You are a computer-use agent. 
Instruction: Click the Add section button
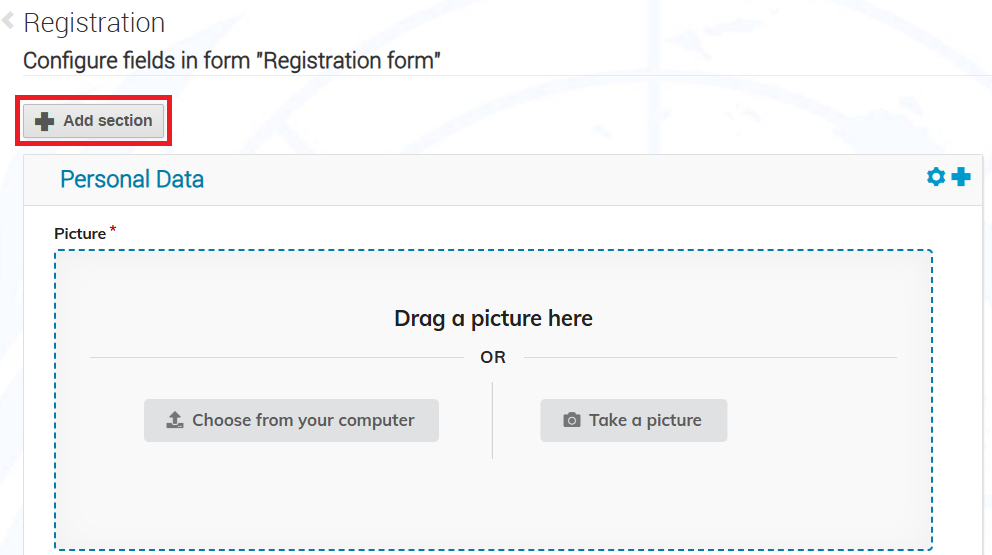(x=94, y=121)
